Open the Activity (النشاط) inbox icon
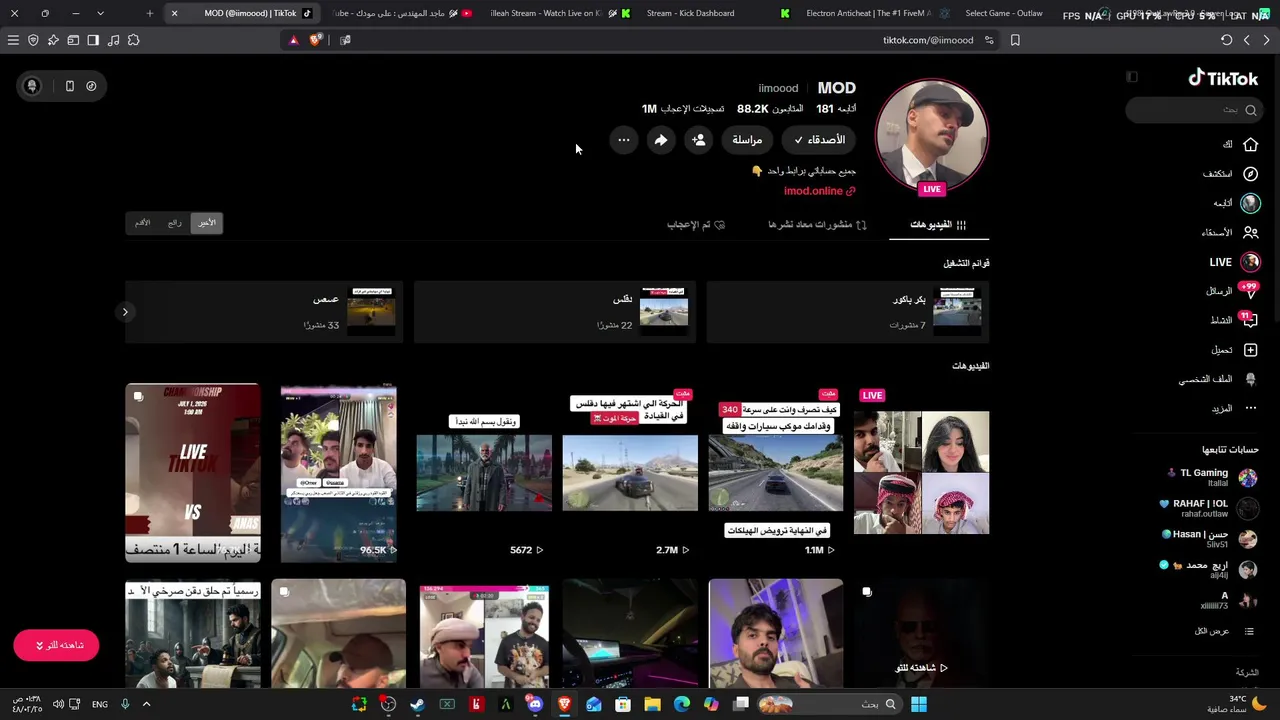Screen dimensions: 1280x720 click(x=1249, y=320)
